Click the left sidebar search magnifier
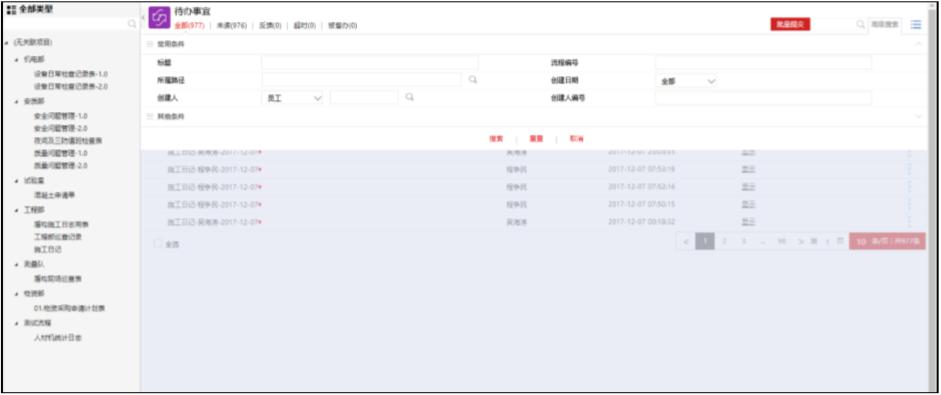The height and width of the screenshot is (395, 941). [132, 24]
